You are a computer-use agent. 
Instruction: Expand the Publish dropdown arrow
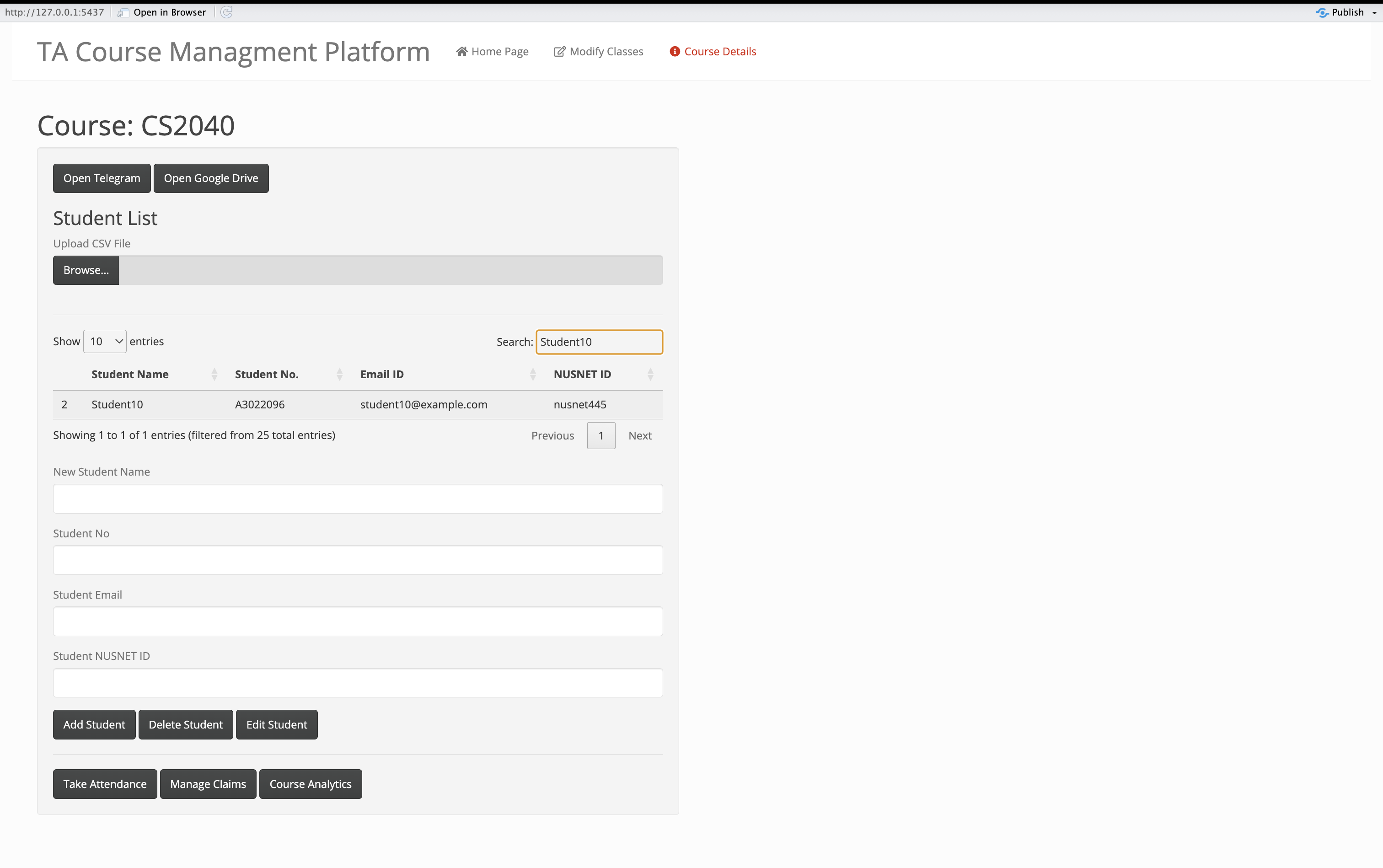point(1374,13)
